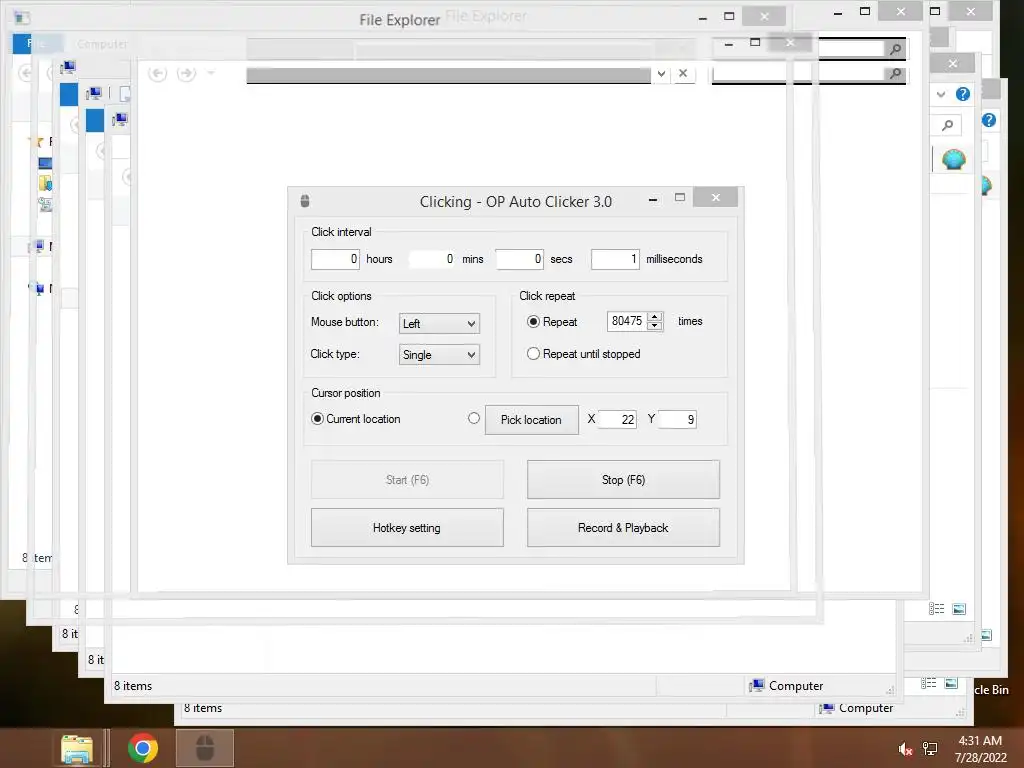Click the teal seashell icon at right
1024x768 pixels.
(x=953, y=159)
